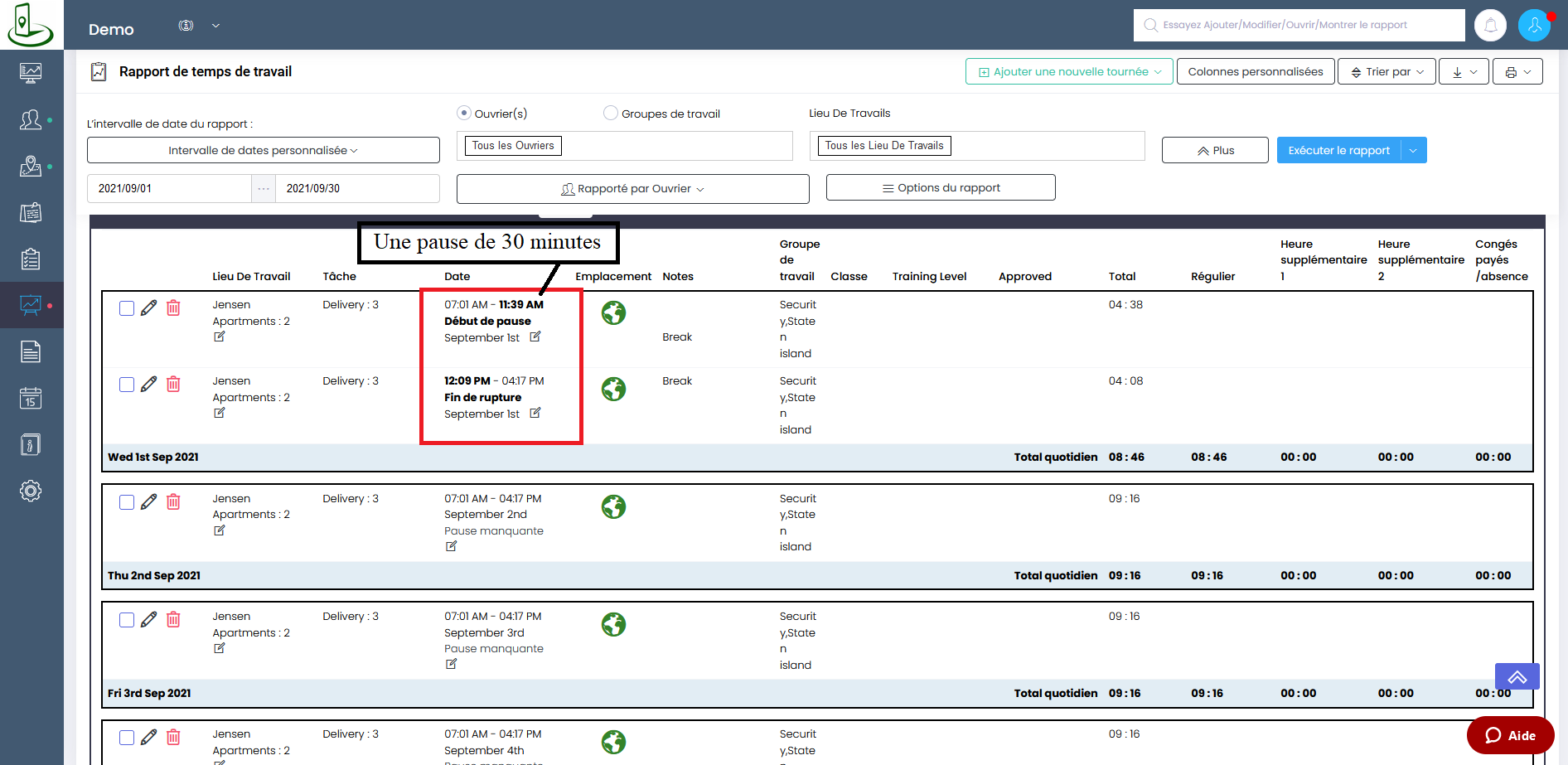Click the scroll-to-top arrow button
This screenshot has width=1568, height=765.
1517,677
